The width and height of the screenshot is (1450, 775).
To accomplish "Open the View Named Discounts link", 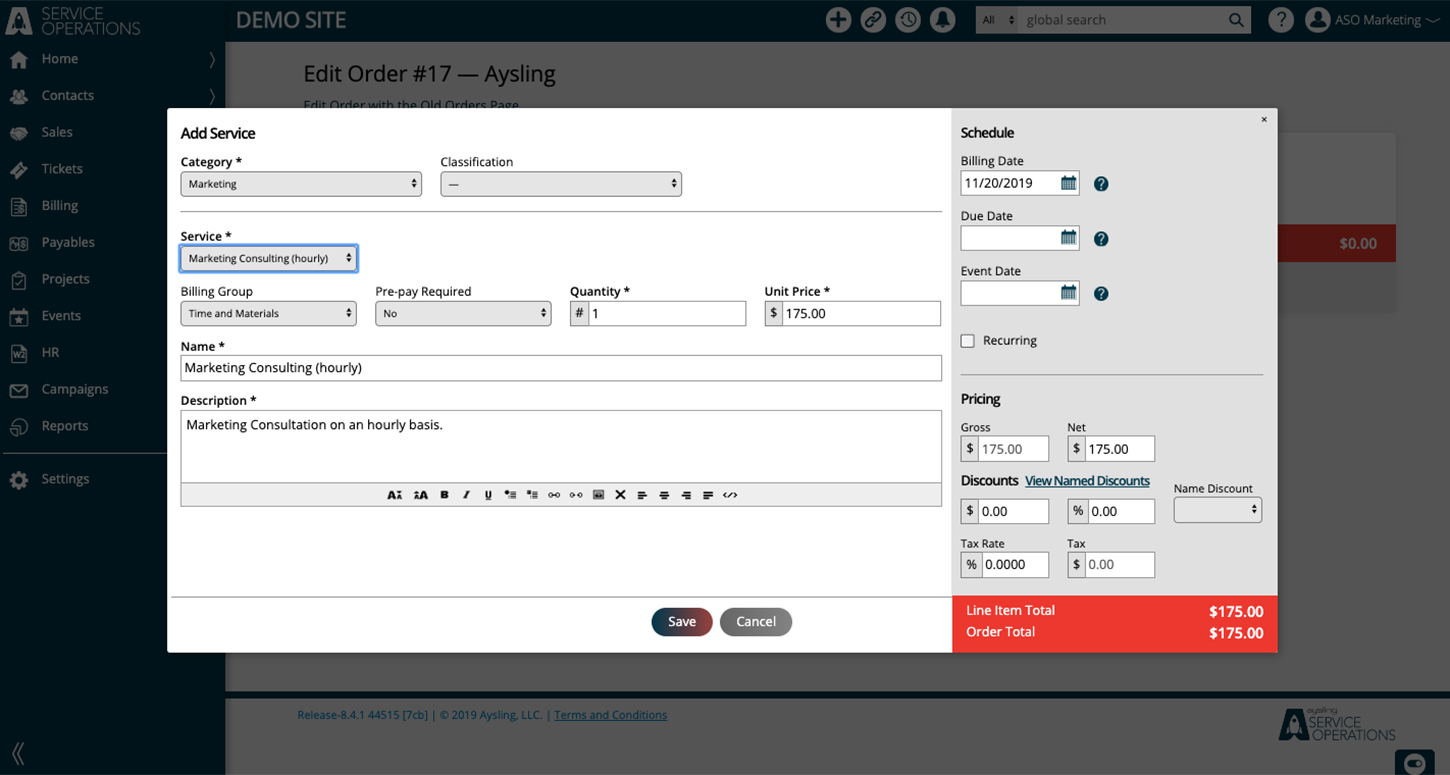I will 1087,481.
